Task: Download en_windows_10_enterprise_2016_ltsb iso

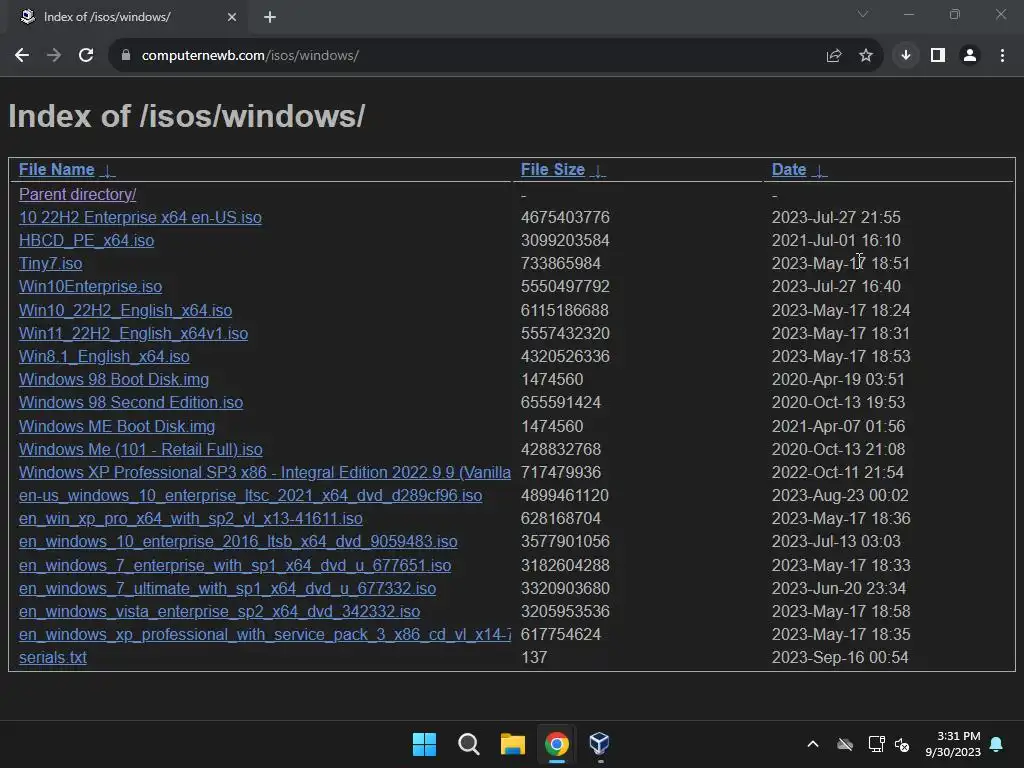Action: click(238, 541)
